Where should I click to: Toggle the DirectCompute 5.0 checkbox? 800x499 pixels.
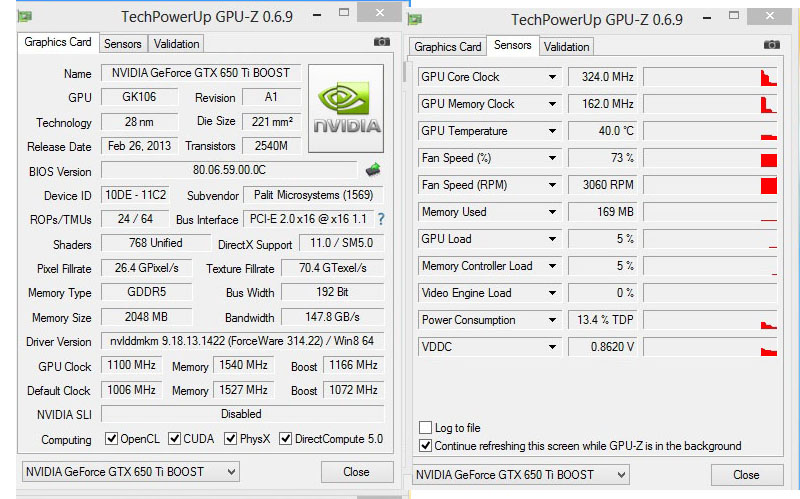tap(286, 438)
